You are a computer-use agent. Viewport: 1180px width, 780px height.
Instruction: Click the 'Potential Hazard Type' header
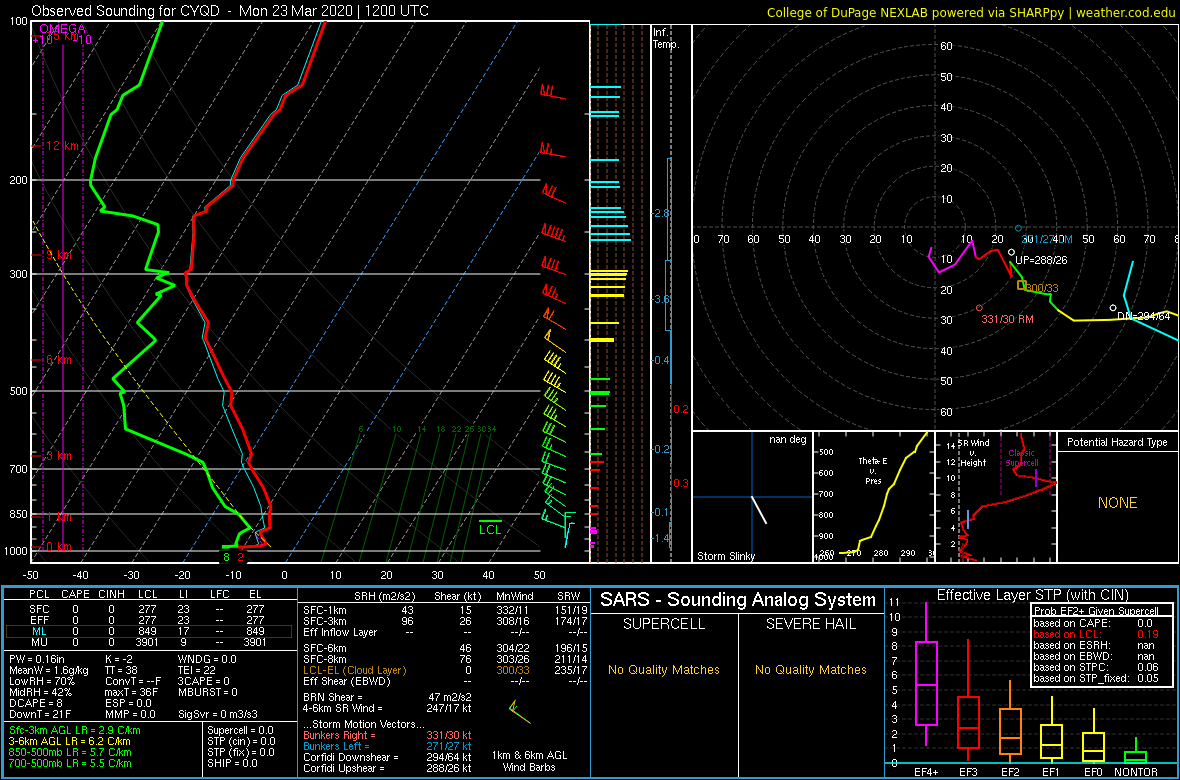click(x=1117, y=442)
